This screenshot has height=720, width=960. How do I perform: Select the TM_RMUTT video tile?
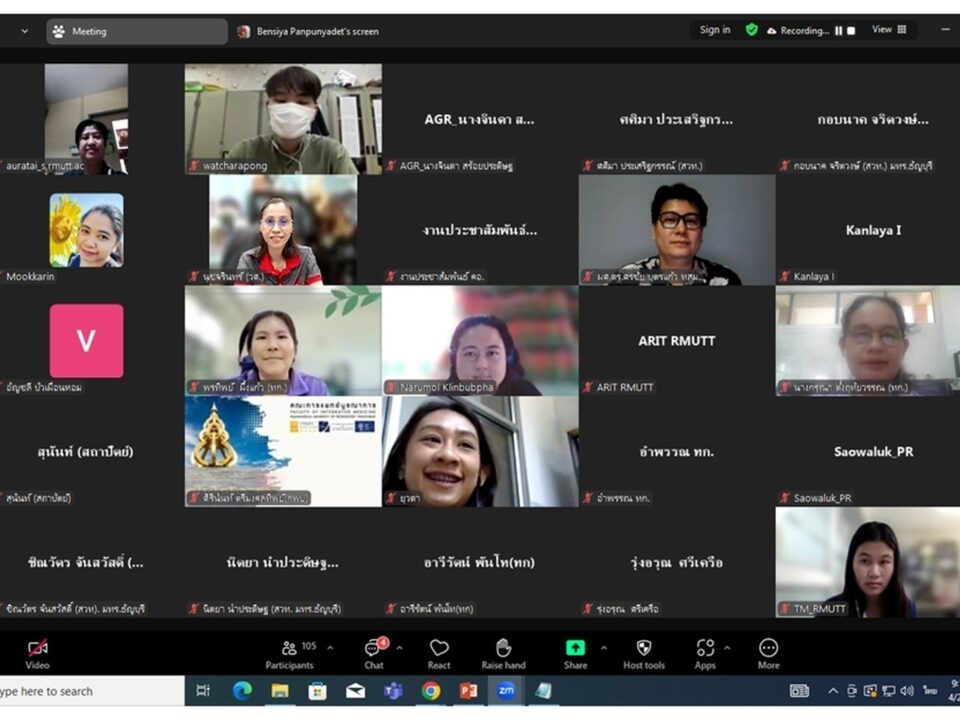tap(868, 562)
